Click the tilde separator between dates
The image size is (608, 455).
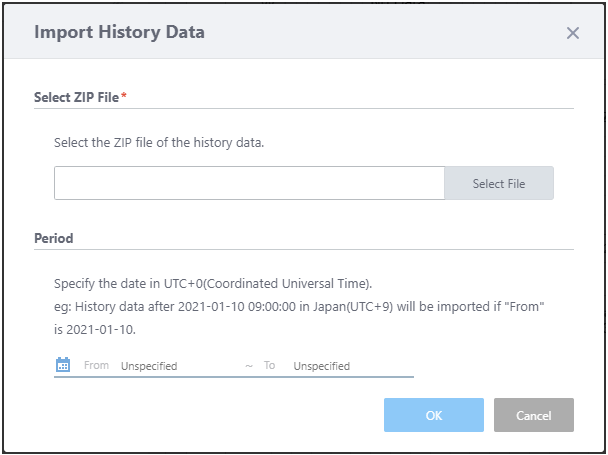coord(248,366)
